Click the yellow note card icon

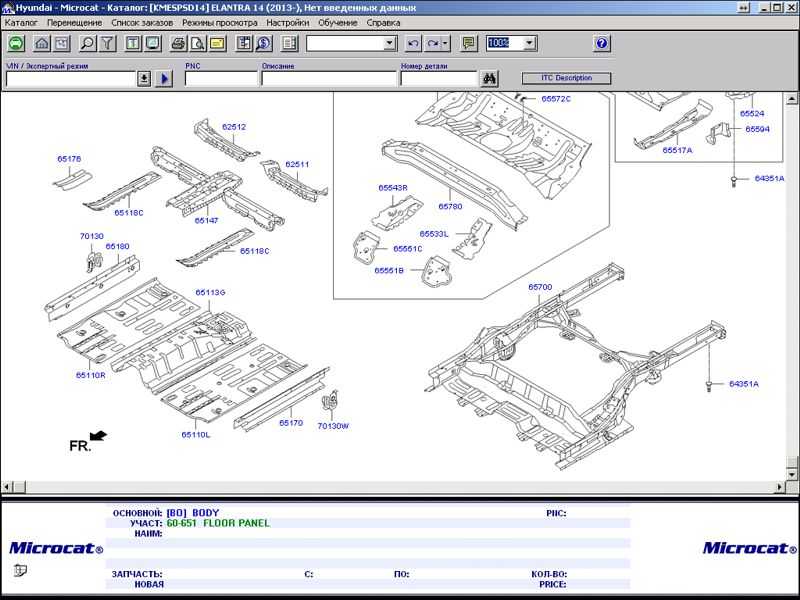click(x=218, y=43)
